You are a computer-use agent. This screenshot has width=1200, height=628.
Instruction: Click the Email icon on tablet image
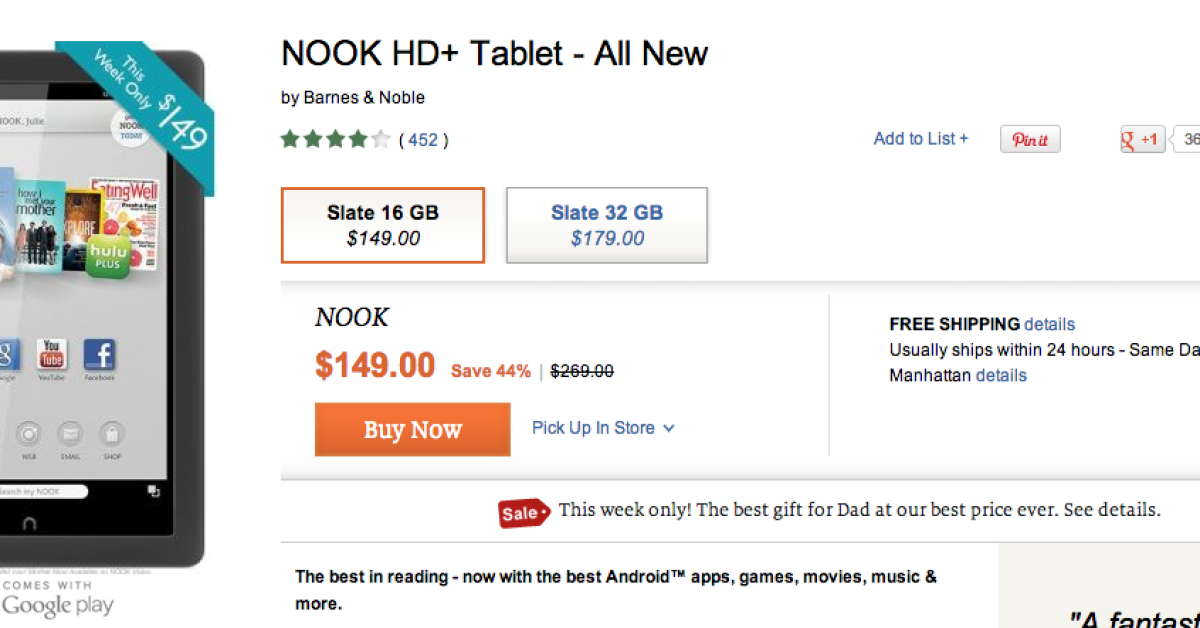coord(69,435)
